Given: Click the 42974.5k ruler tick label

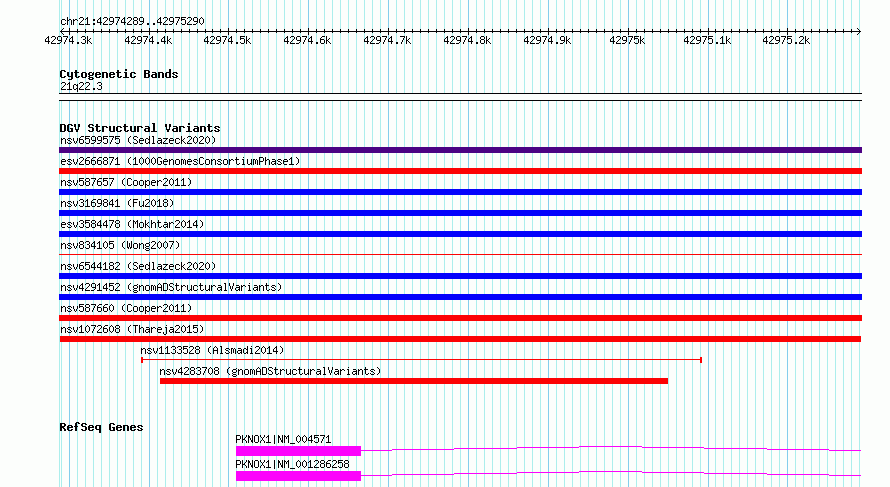Looking at the screenshot, I should pos(227,40).
